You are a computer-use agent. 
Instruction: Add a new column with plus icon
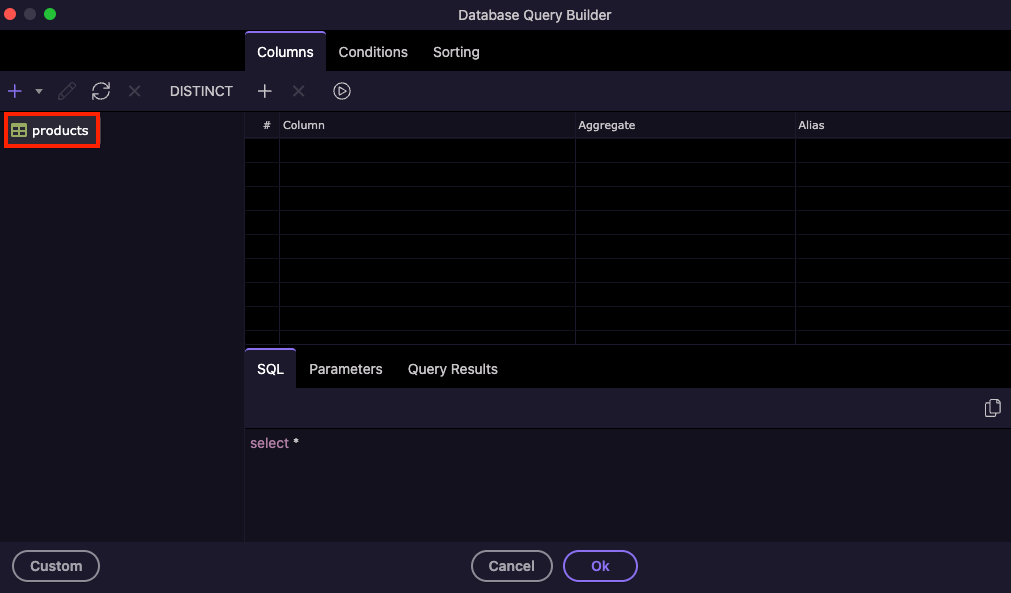click(265, 91)
